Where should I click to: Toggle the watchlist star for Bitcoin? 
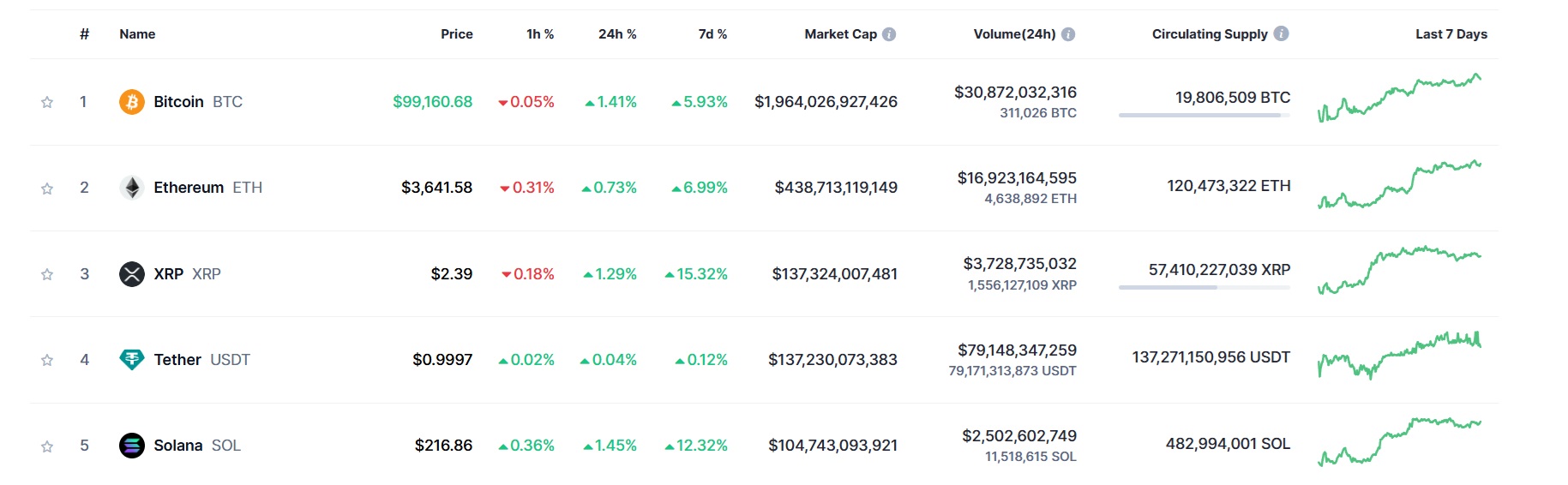pos(47,102)
